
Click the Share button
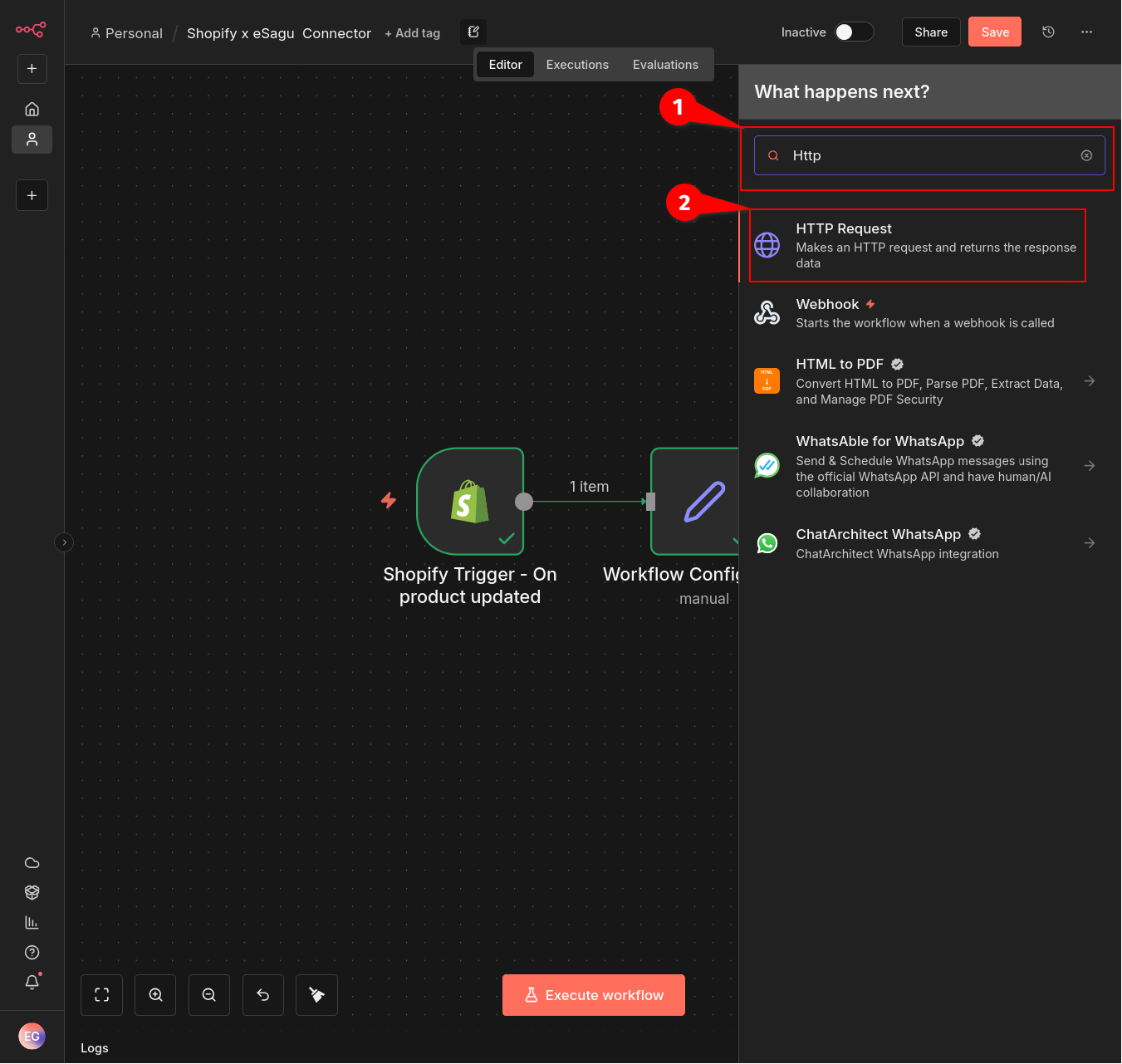(x=931, y=32)
